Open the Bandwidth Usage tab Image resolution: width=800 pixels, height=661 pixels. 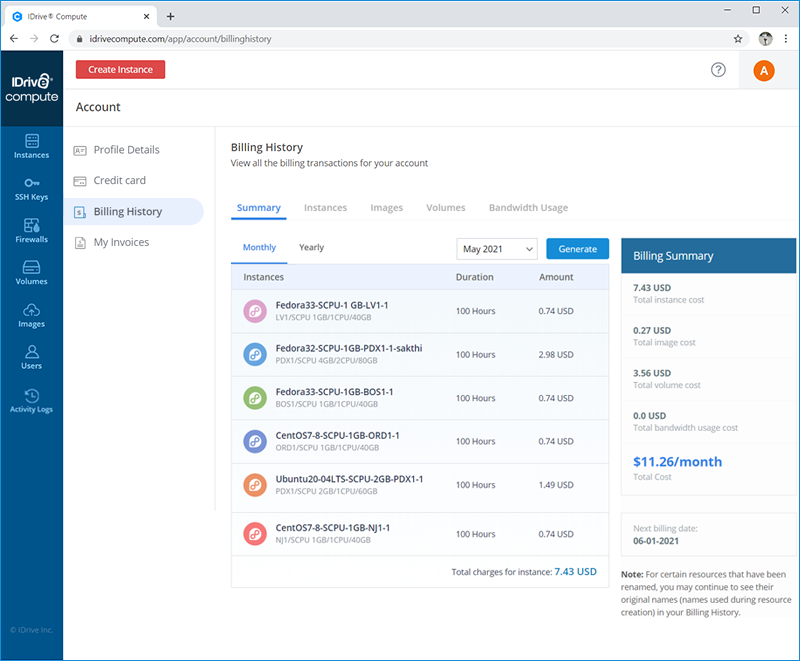coord(529,208)
